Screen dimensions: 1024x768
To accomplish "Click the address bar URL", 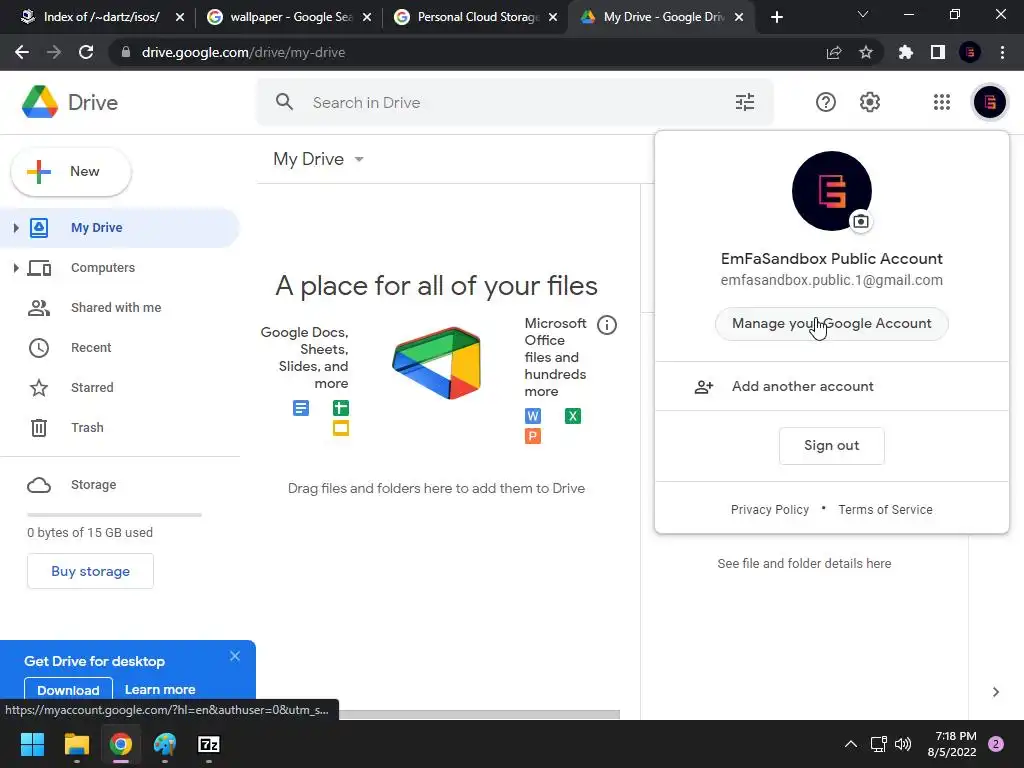I will click(243, 52).
